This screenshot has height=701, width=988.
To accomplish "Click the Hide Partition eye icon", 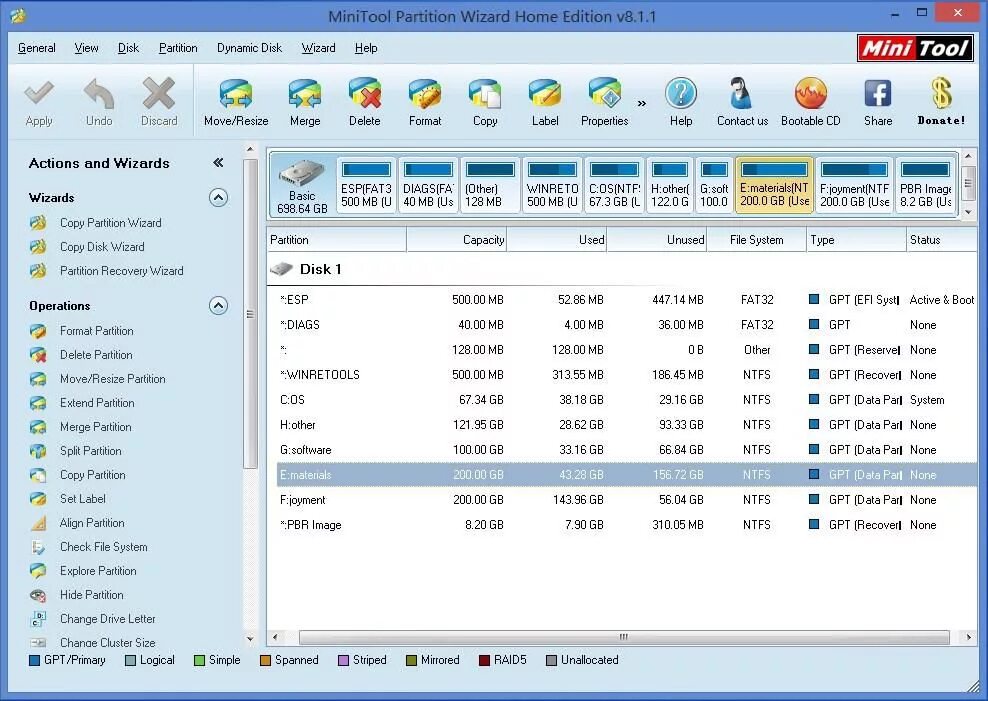I will (x=38, y=595).
